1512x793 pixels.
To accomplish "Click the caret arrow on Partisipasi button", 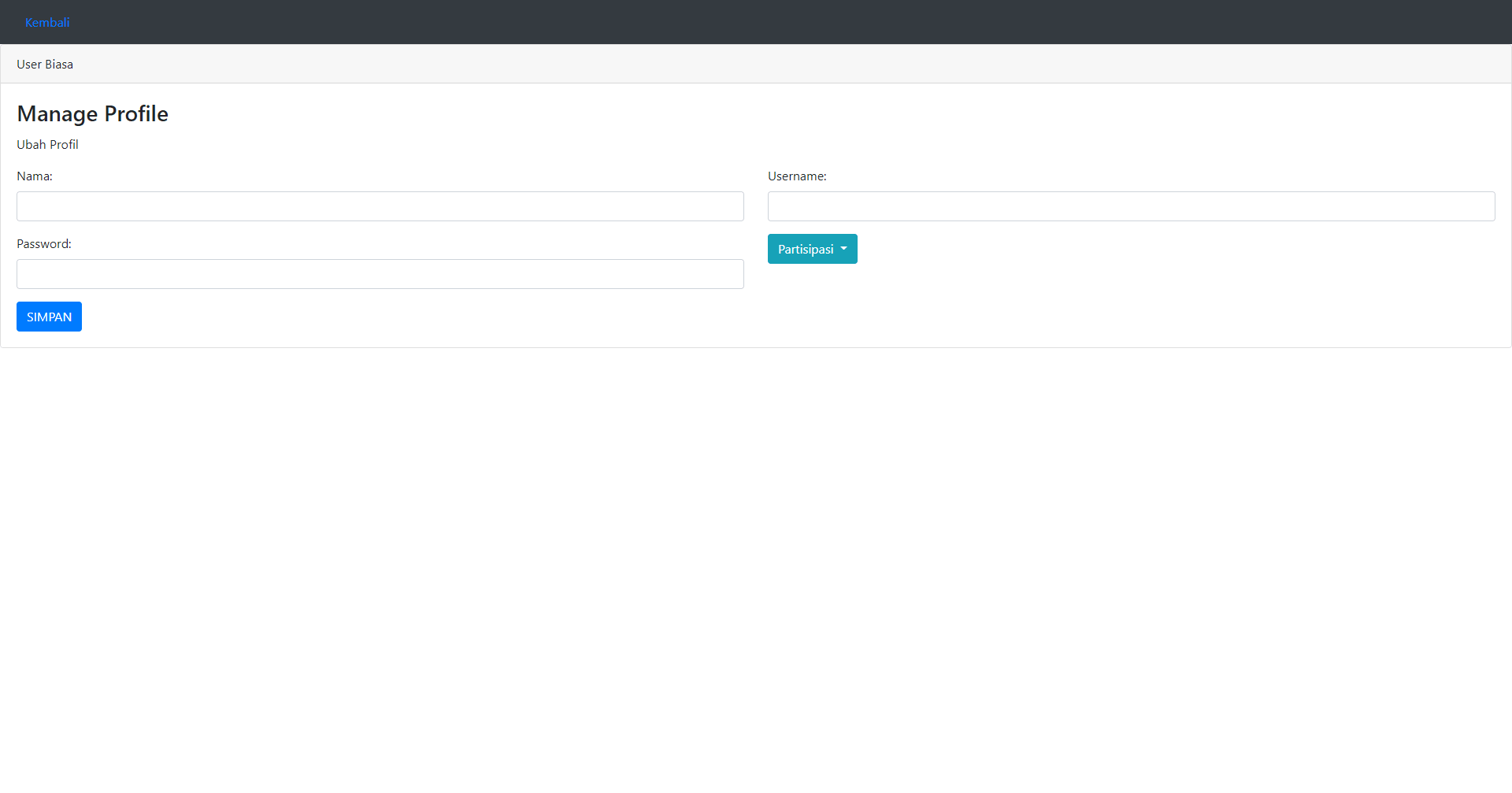I will (843, 249).
